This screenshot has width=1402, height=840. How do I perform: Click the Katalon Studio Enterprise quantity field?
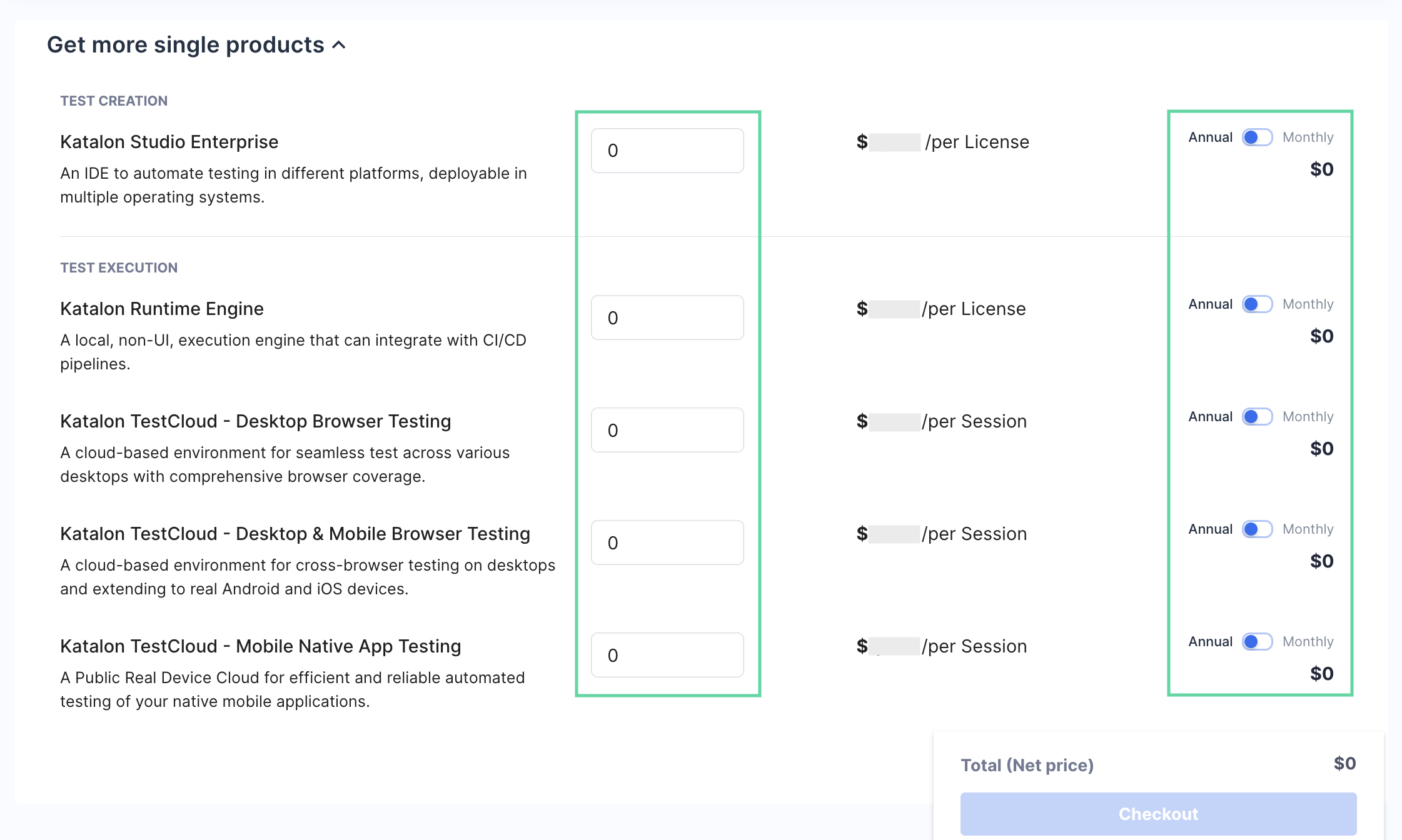click(667, 151)
